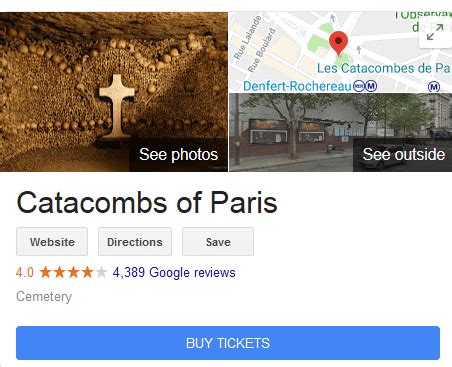
Task: Open the See photos overlay
Action: click(x=178, y=155)
